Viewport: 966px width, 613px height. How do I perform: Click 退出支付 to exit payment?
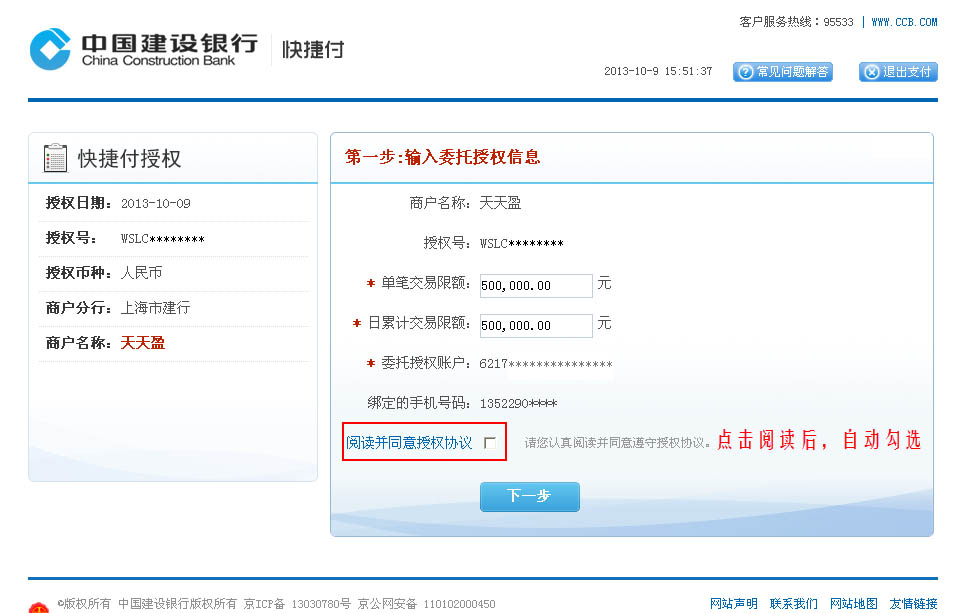[x=898, y=71]
